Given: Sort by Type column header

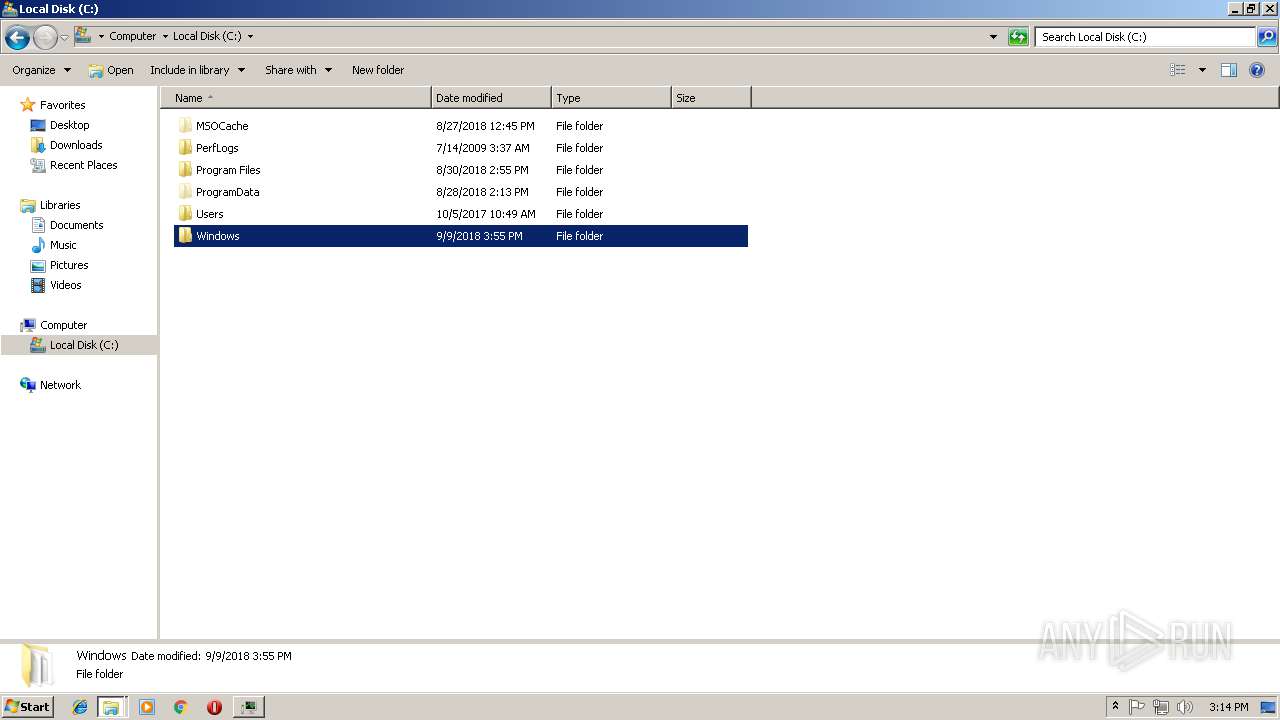Looking at the screenshot, I should click(x=611, y=98).
